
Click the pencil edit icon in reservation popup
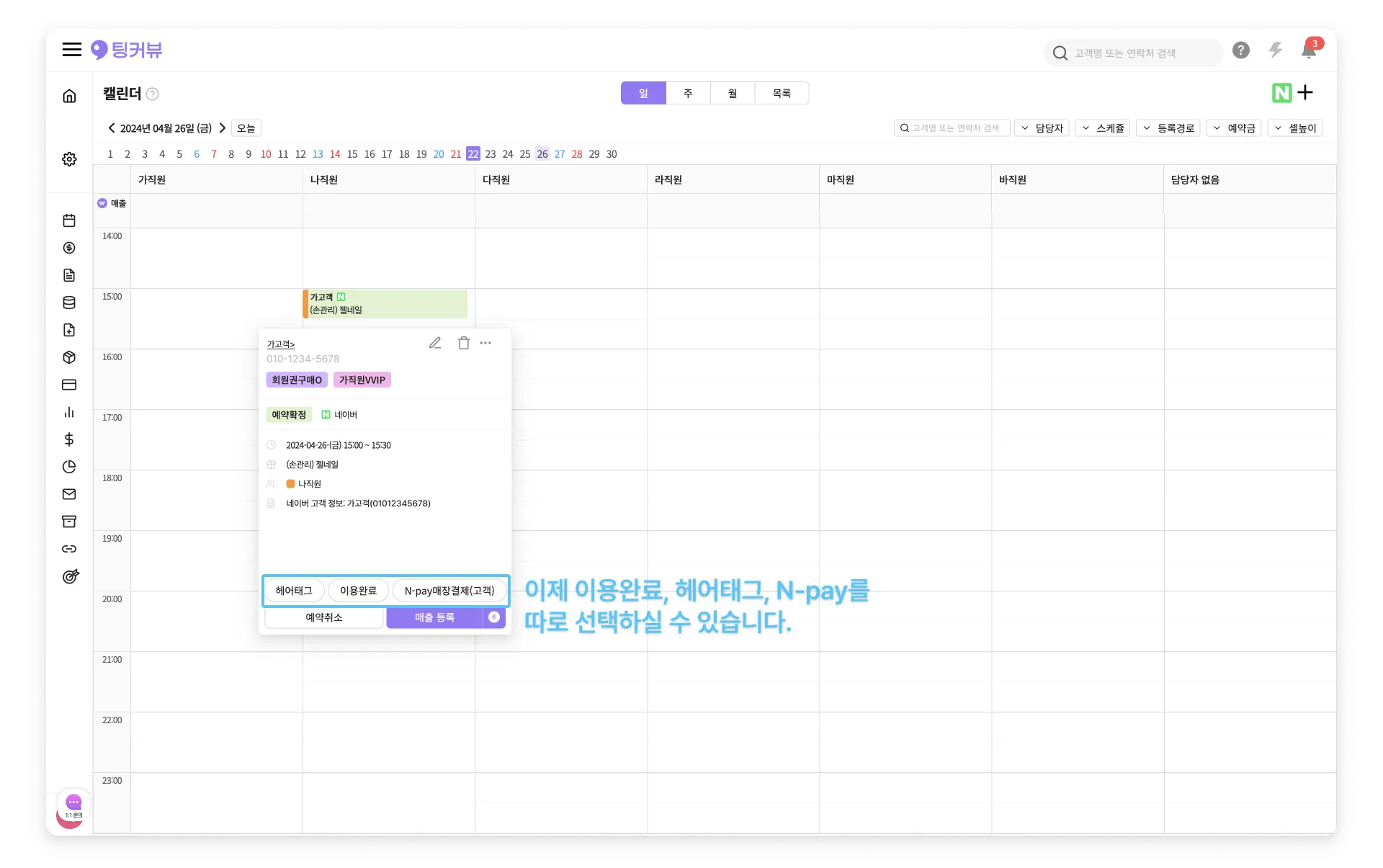(435, 343)
